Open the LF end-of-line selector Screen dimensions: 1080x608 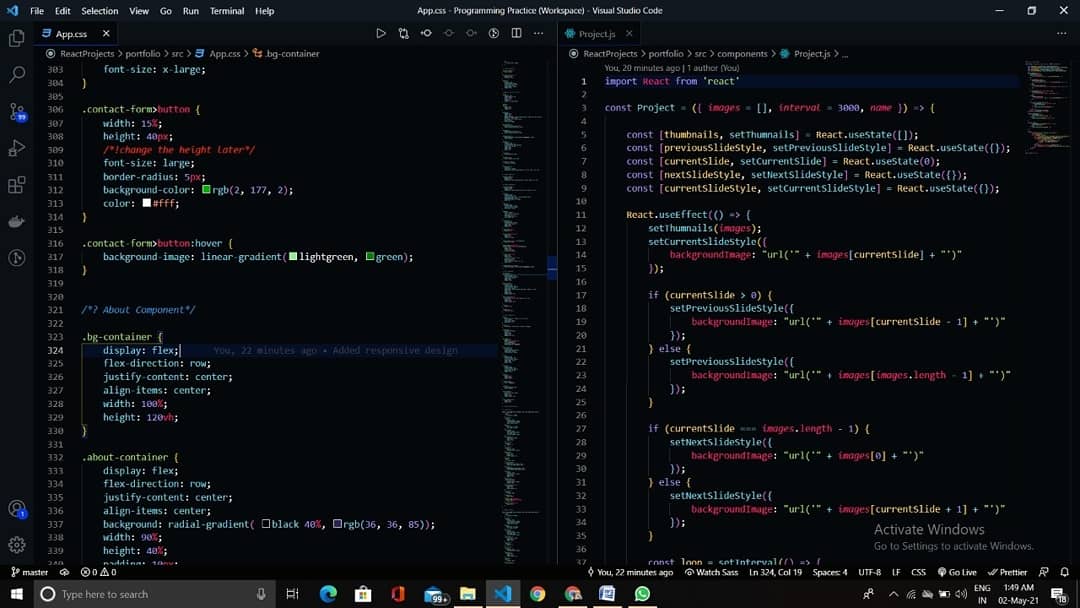point(896,572)
